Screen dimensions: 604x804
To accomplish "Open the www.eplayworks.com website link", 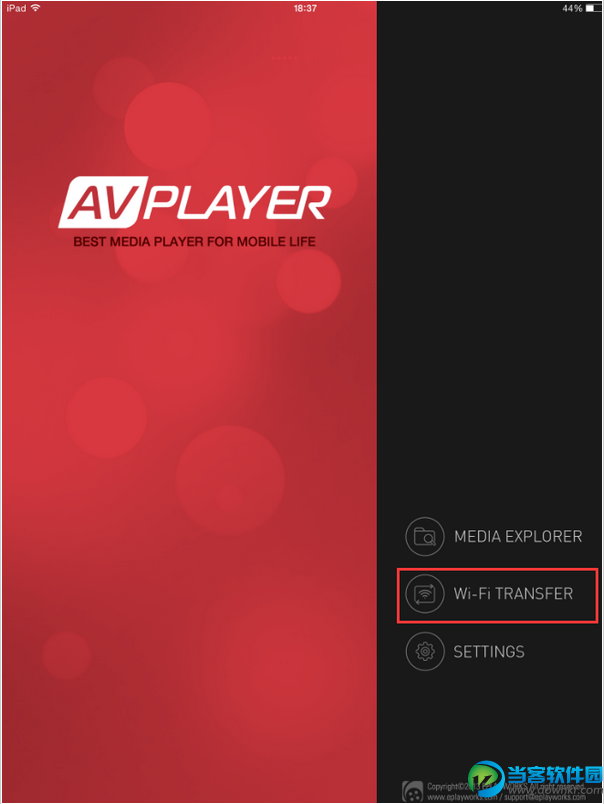I will (461, 797).
